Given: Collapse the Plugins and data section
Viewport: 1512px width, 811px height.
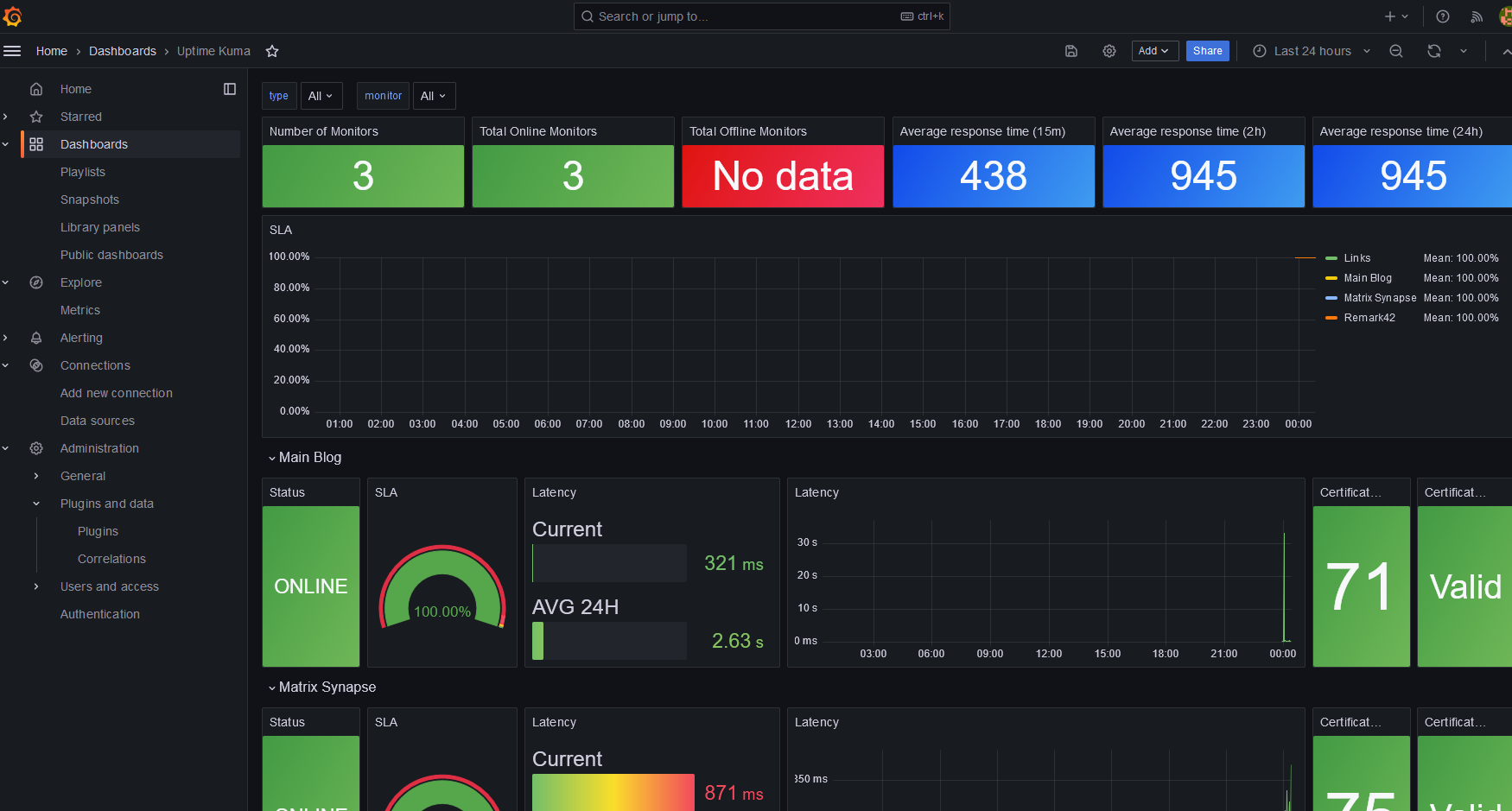Looking at the screenshot, I should point(36,504).
